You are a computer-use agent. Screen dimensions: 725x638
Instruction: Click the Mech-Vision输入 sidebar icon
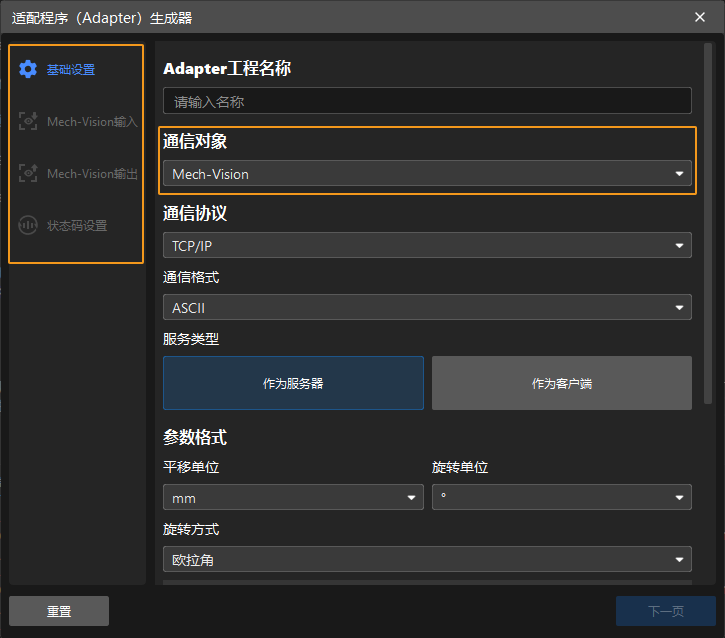(x=28, y=122)
